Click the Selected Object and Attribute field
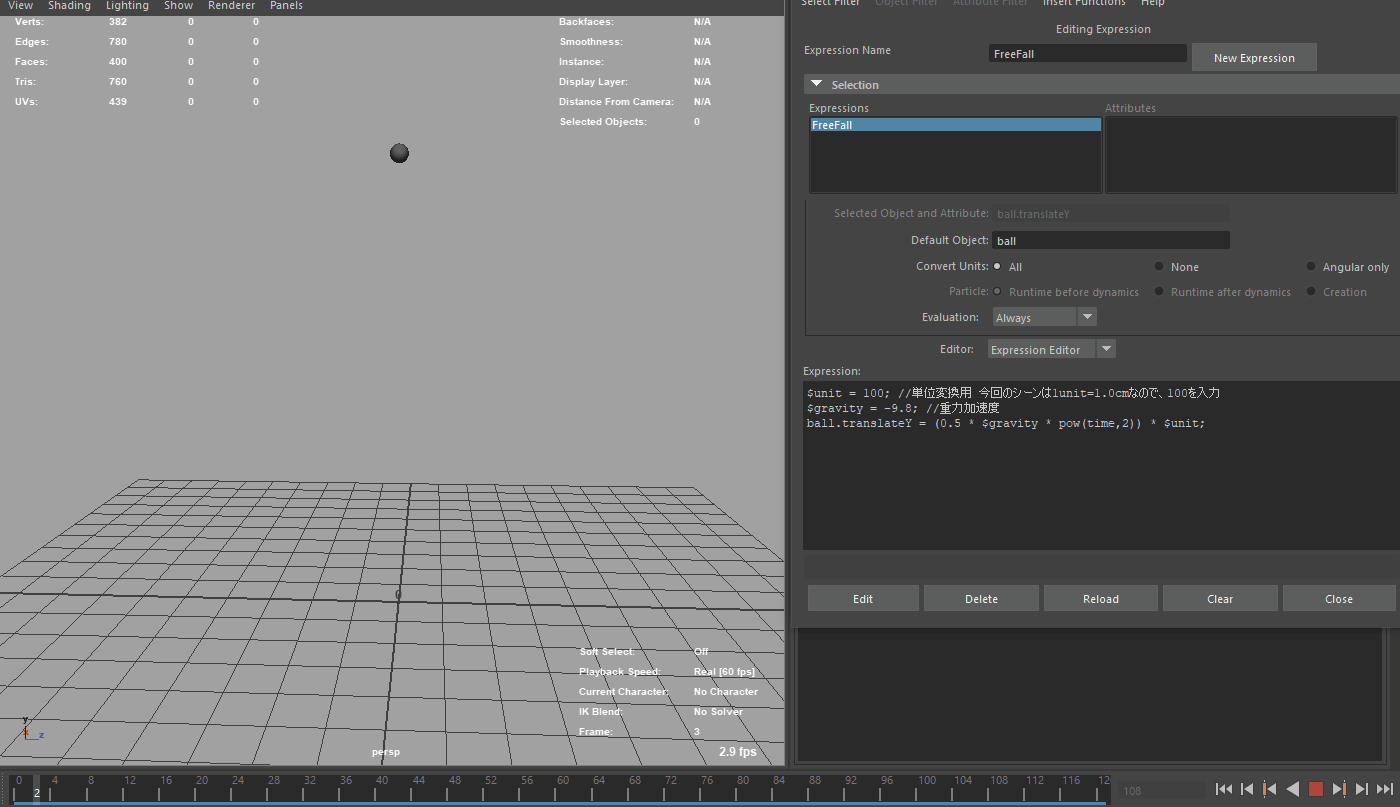 1111,213
